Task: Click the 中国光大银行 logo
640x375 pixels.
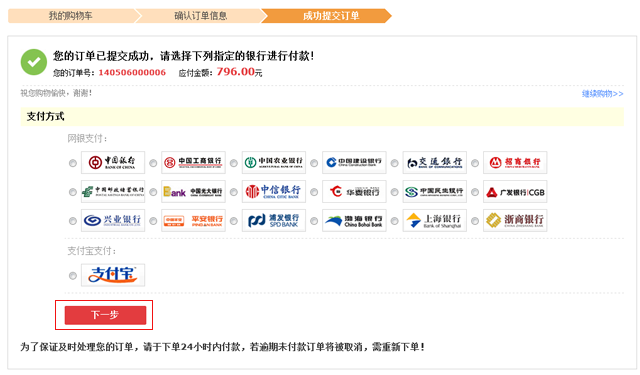Action: point(193,191)
